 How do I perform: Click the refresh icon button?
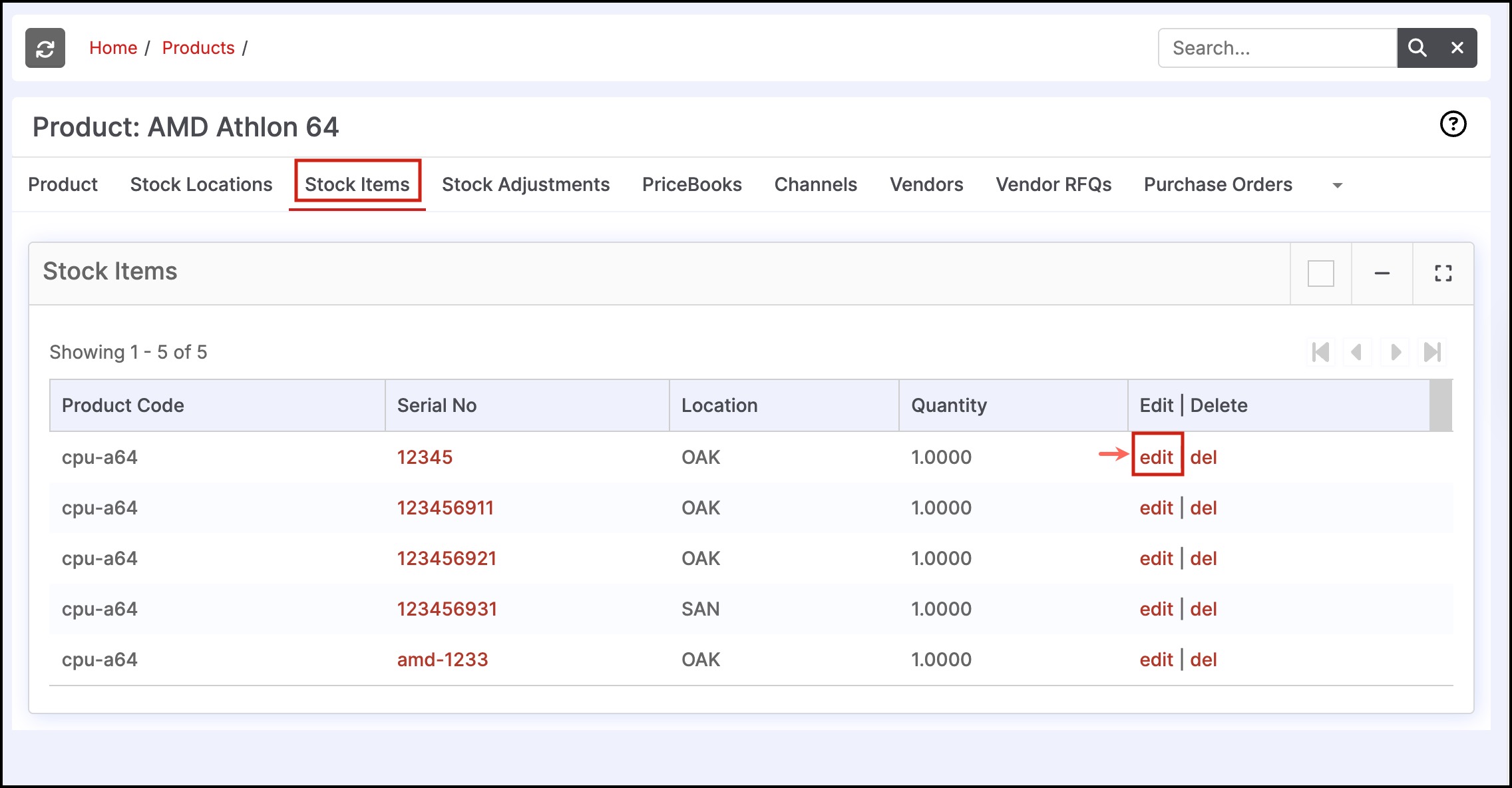pos(45,48)
